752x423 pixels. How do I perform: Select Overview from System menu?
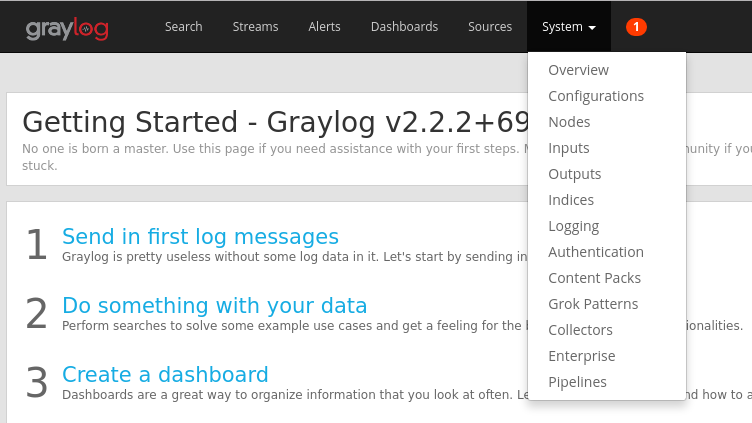(578, 70)
